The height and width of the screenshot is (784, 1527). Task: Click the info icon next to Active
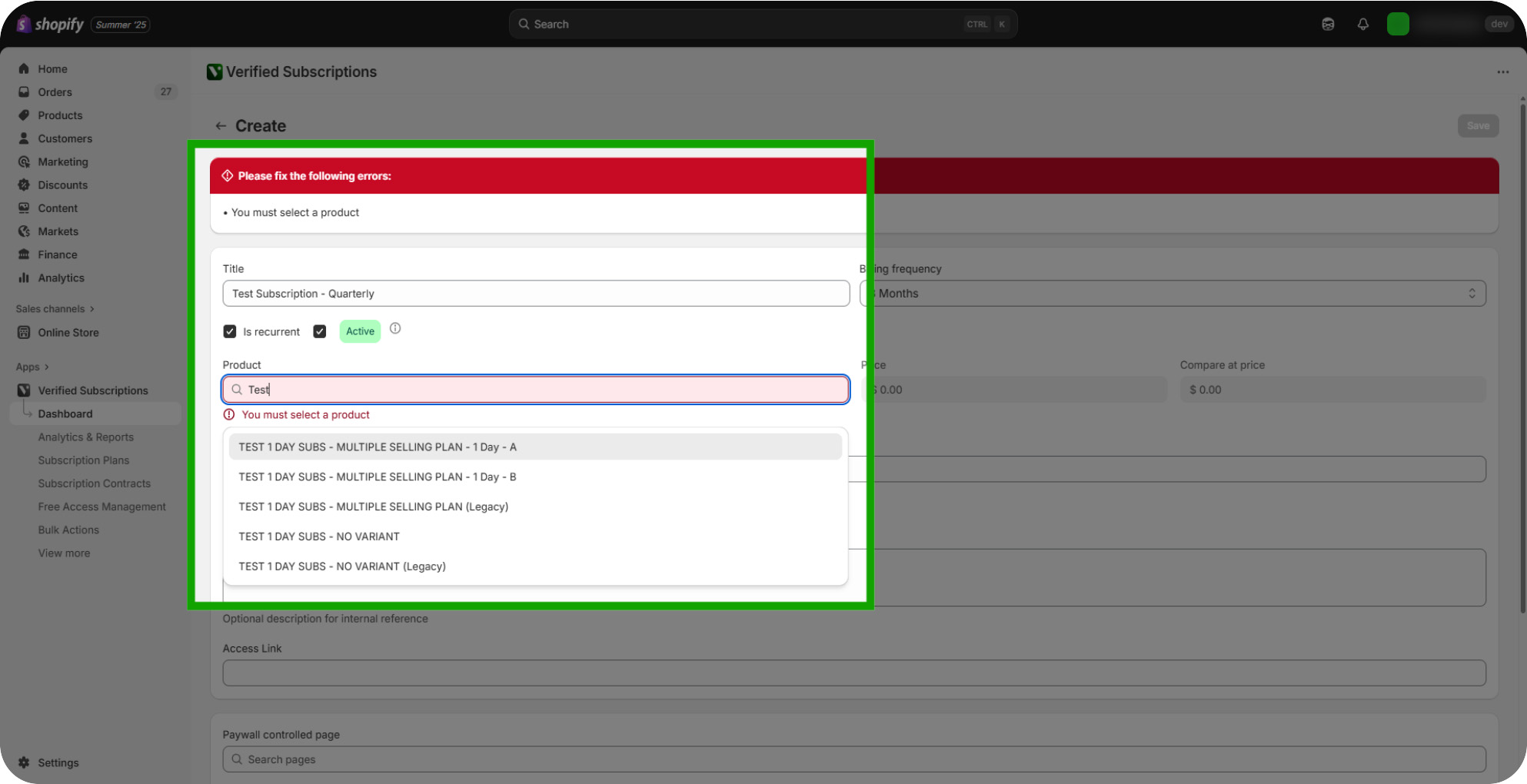[395, 328]
